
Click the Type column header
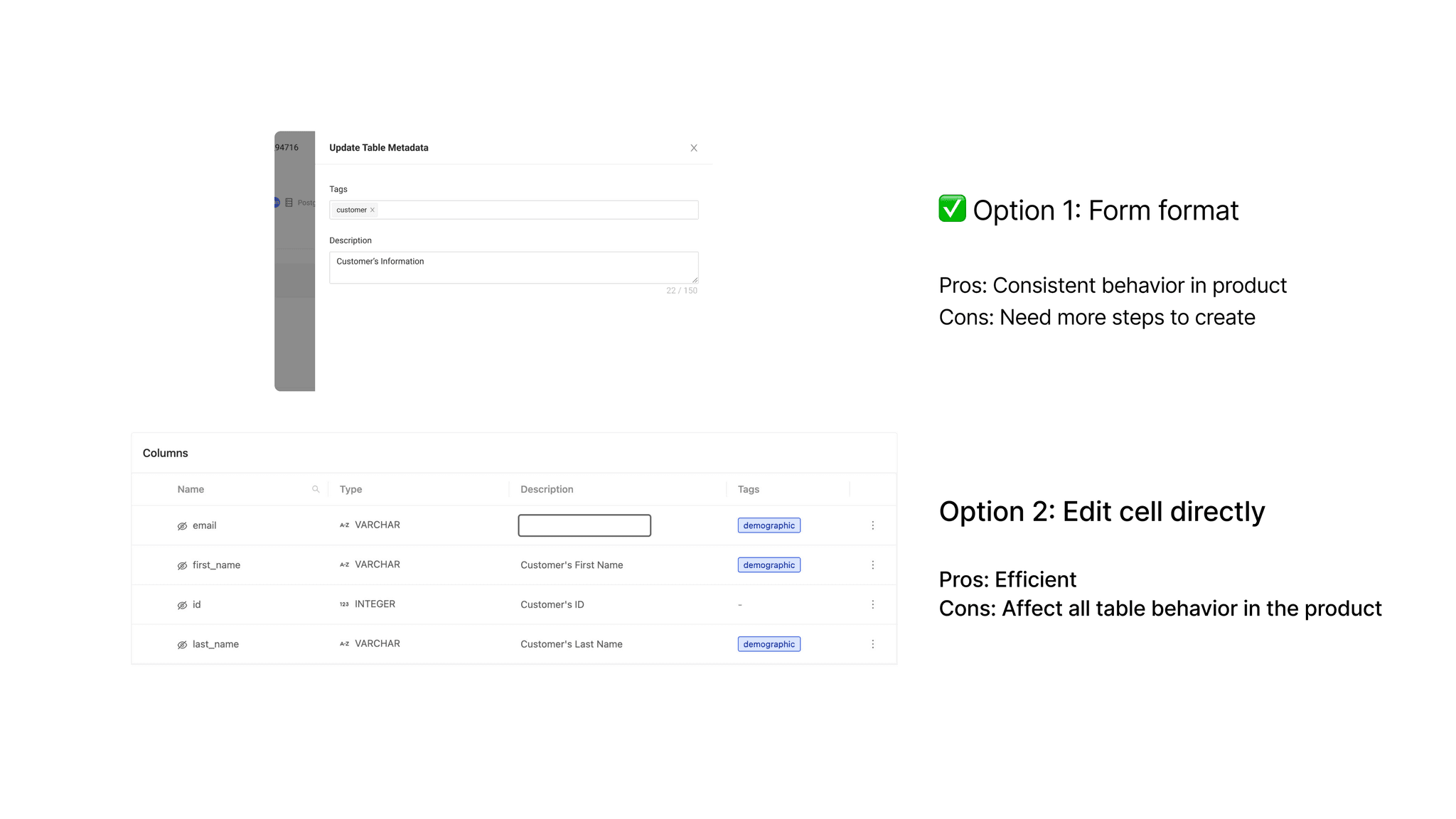350,489
